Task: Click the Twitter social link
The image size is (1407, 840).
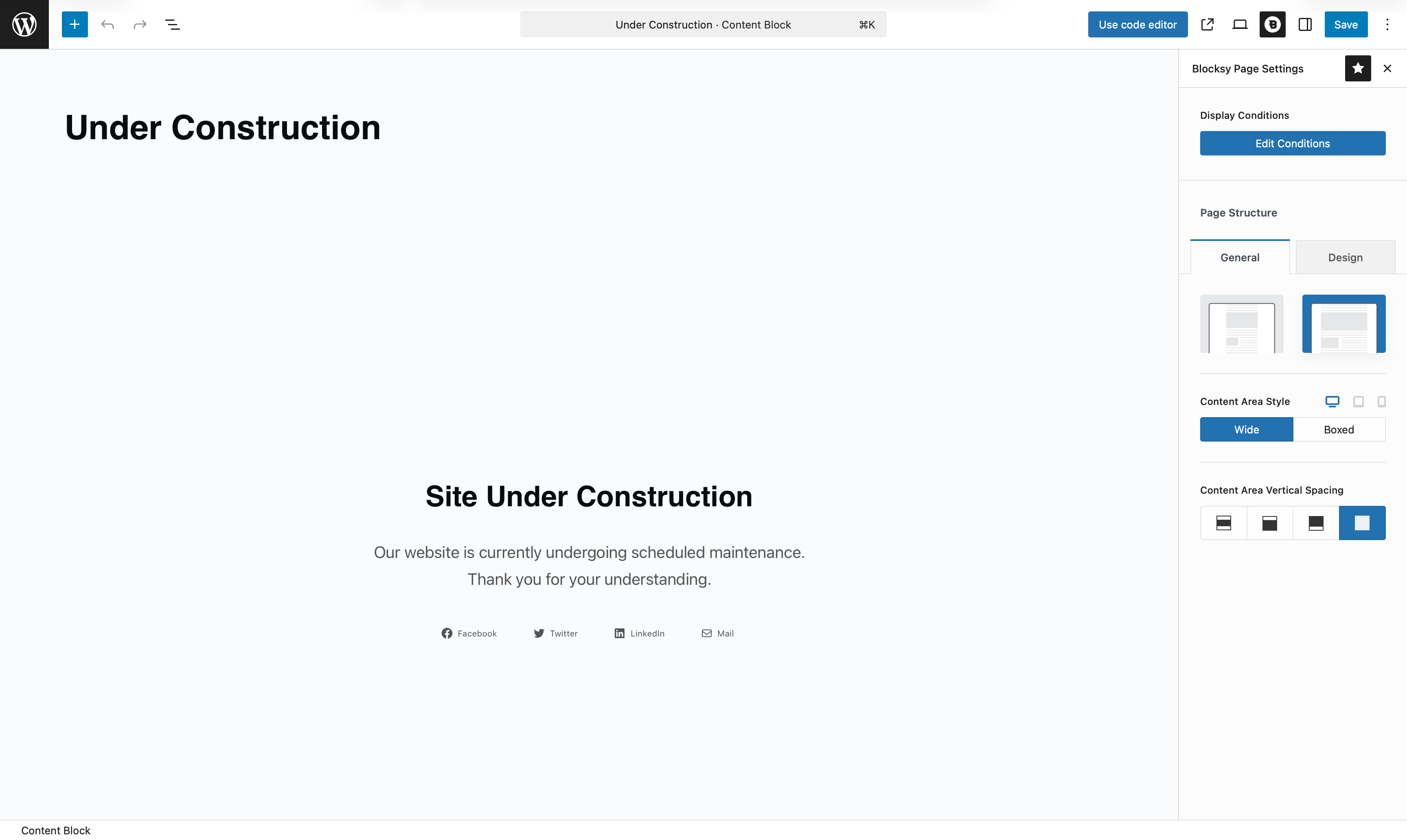Action: pyautogui.click(x=555, y=633)
